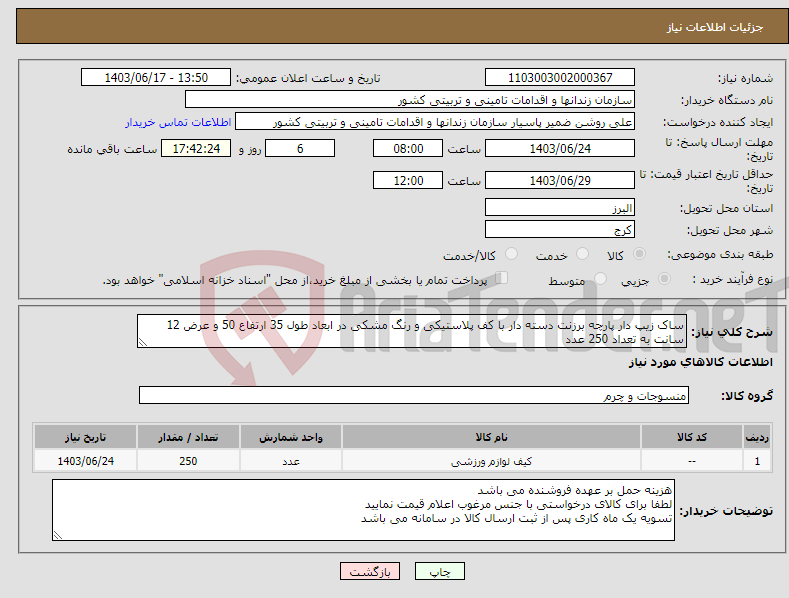Click the resize handle of buyer notes textarea

58,535
